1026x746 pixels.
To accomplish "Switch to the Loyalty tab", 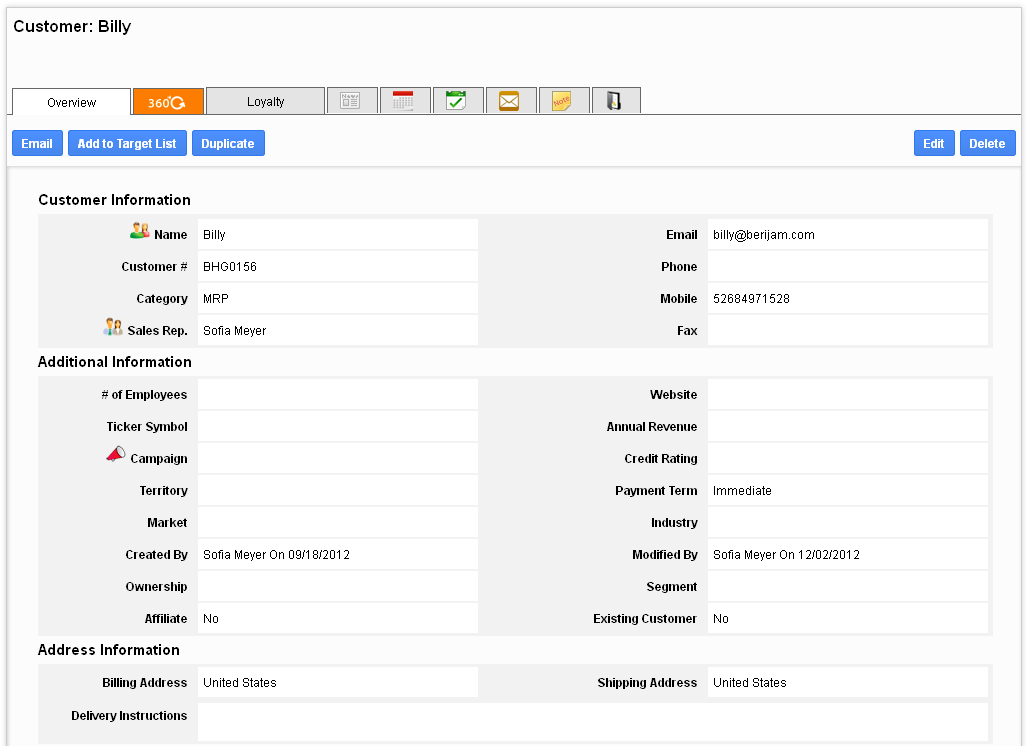I will (265, 102).
